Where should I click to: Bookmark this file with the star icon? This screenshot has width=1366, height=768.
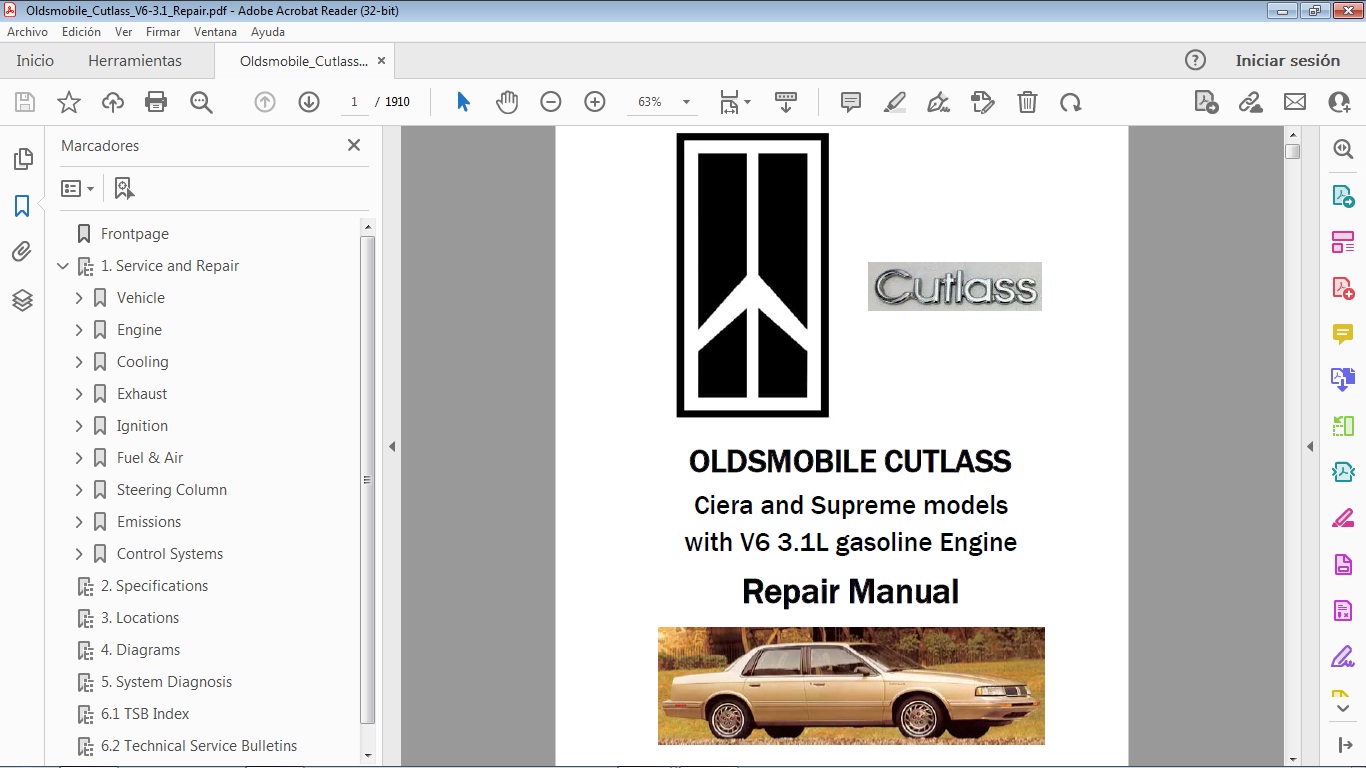pyautogui.click(x=69, y=102)
